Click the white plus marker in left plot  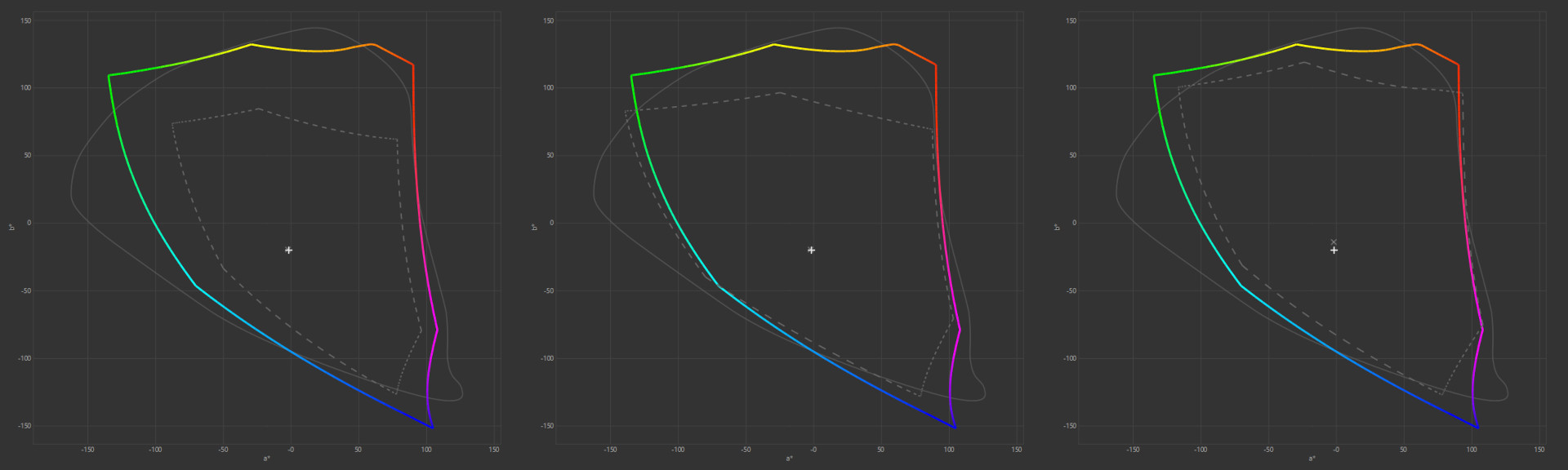(288, 250)
